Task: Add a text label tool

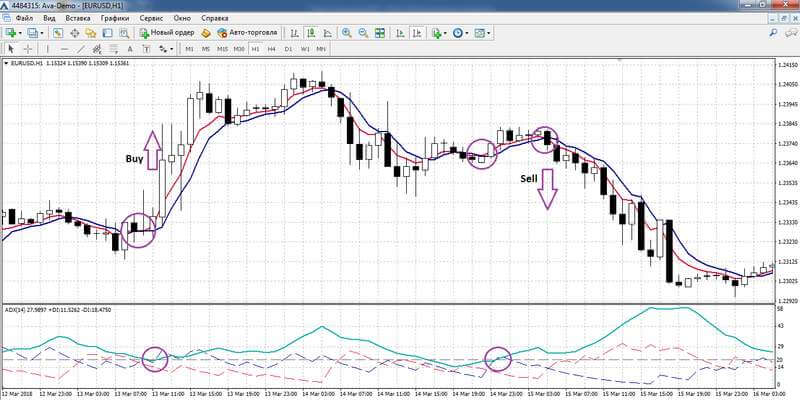Action: coord(130,49)
